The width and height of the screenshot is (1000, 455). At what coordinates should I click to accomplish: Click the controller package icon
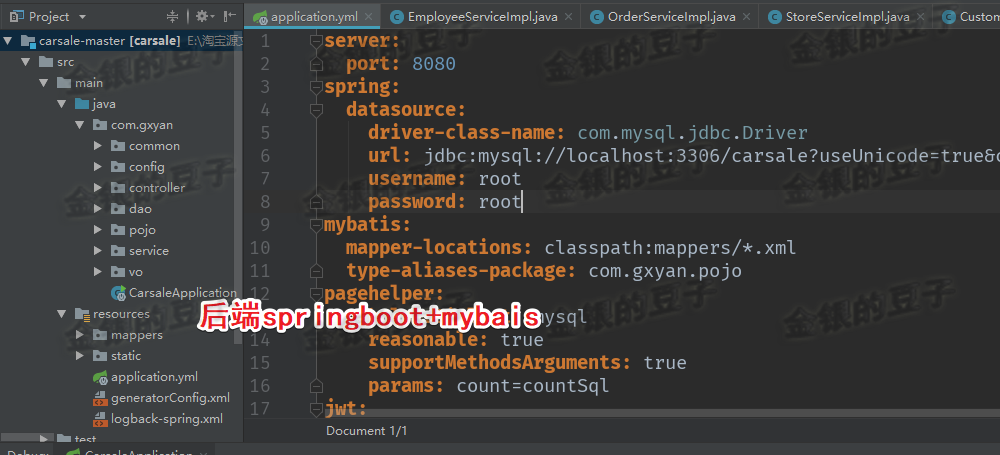(x=118, y=188)
